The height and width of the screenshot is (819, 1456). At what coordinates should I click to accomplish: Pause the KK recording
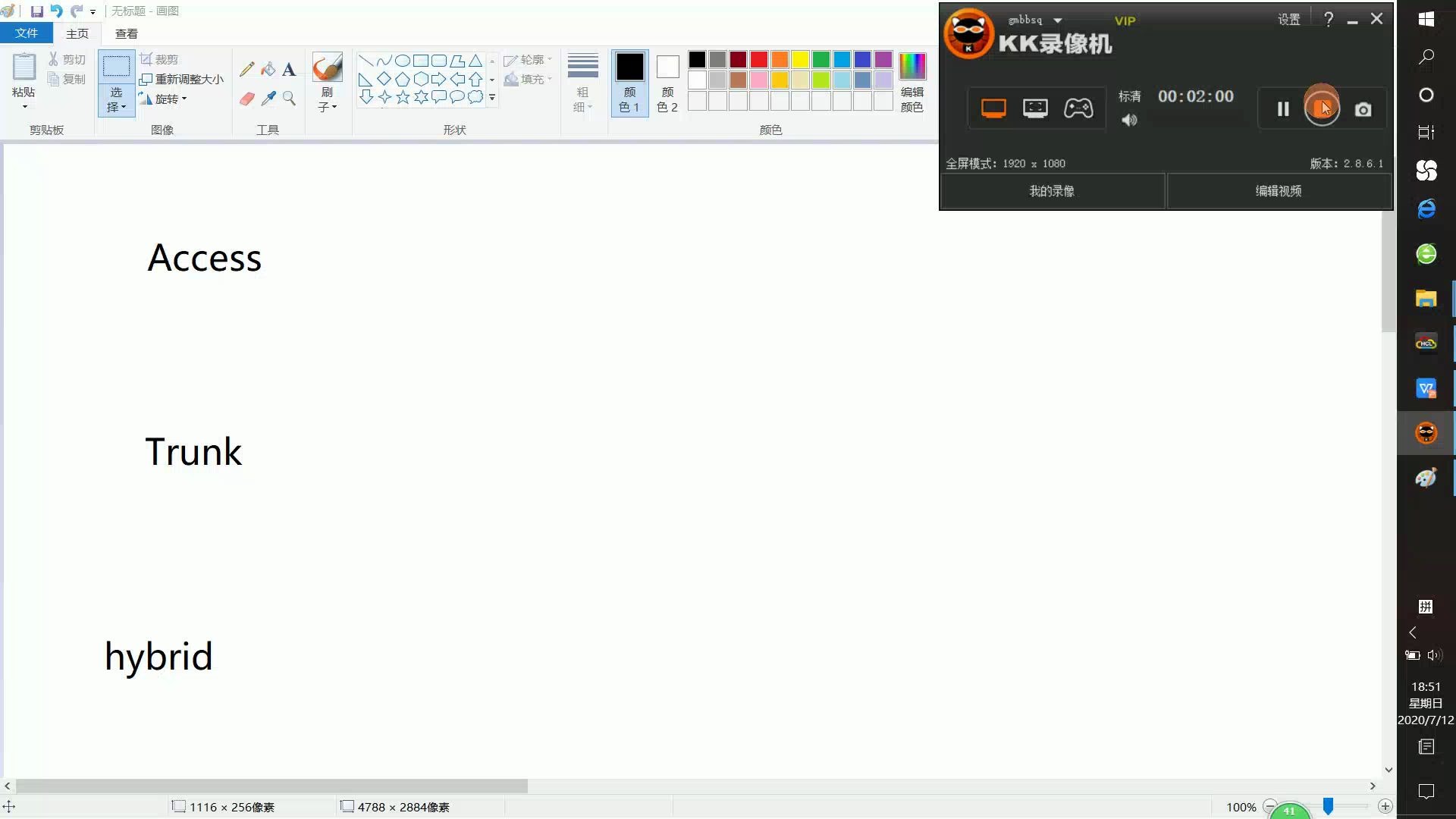(1283, 109)
